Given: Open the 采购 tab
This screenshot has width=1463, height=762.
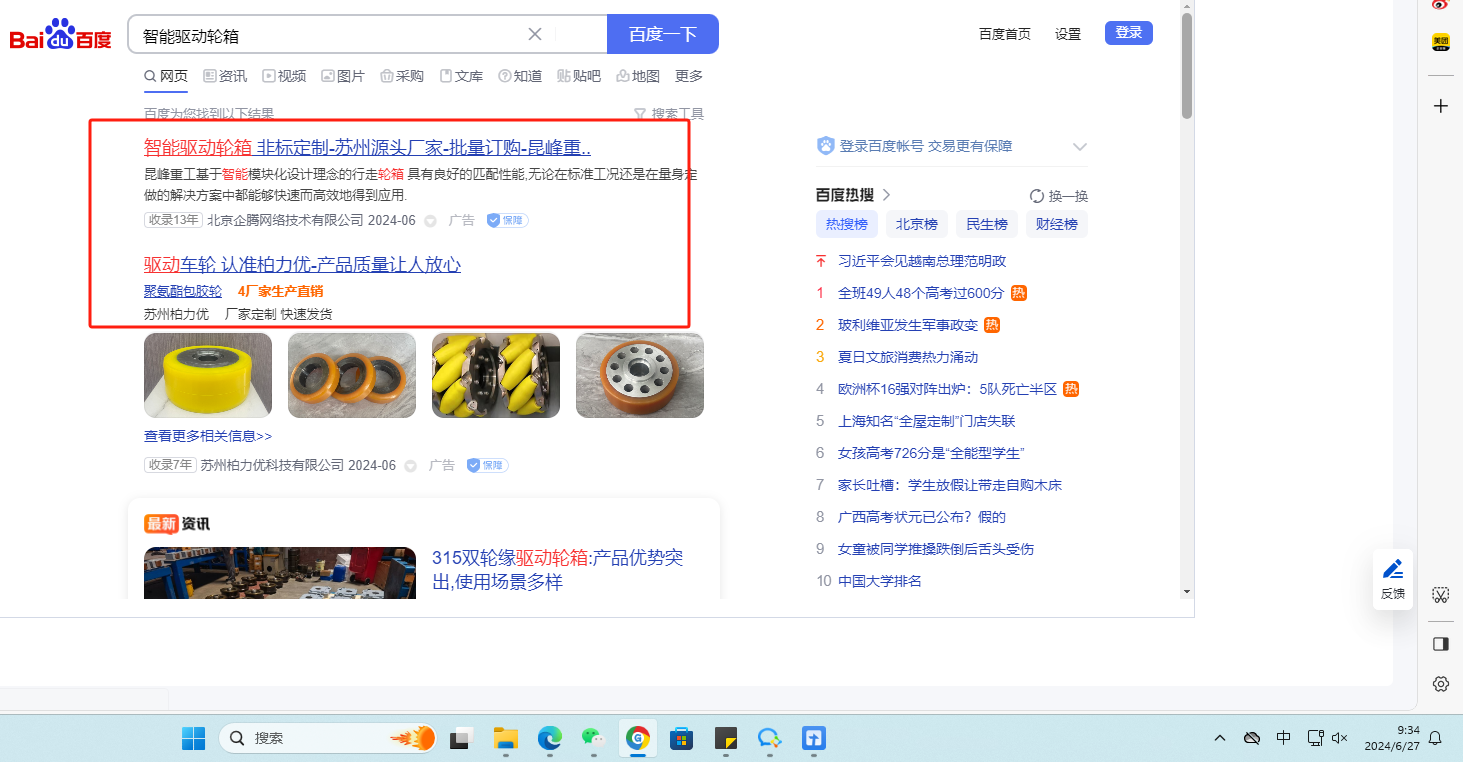Looking at the screenshot, I should (402, 76).
